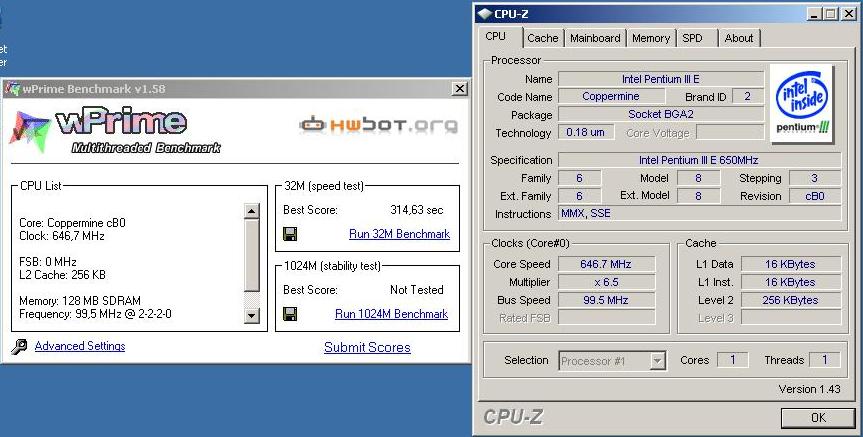The width and height of the screenshot is (863, 437).
Task: Click the empty Rated FSB field
Action: (607, 318)
